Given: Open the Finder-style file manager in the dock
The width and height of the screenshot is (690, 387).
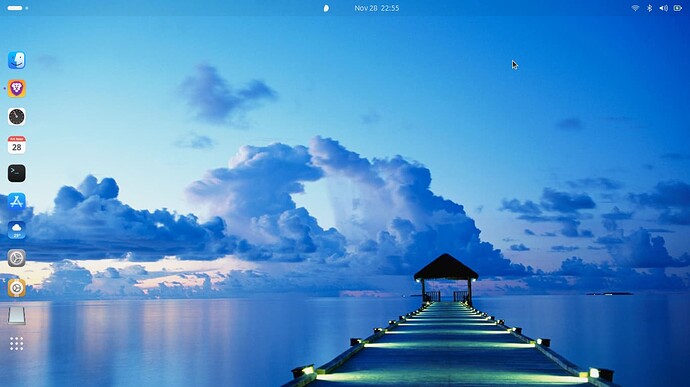Looking at the screenshot, I should 17,60.
